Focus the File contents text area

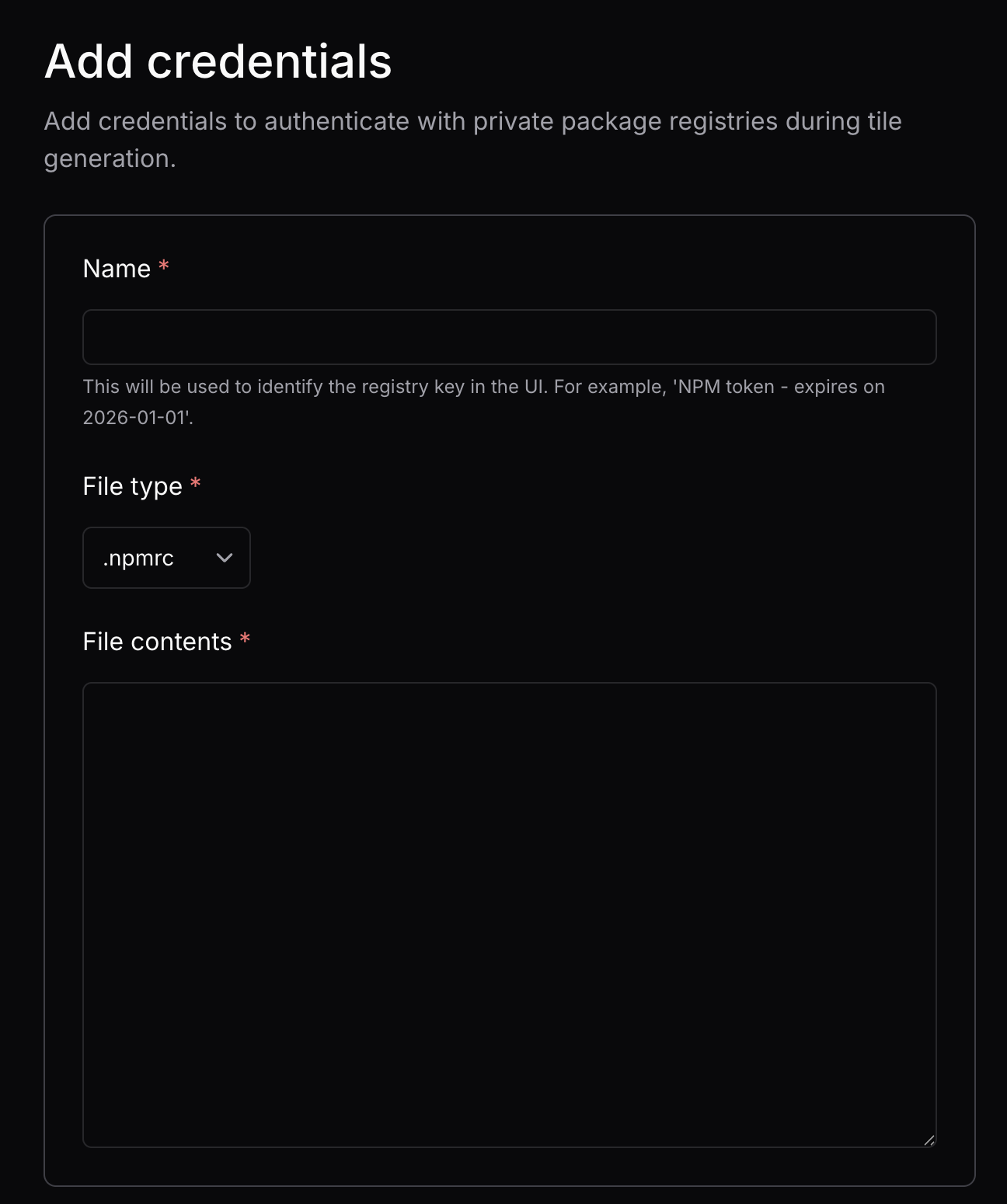(509, 914)
